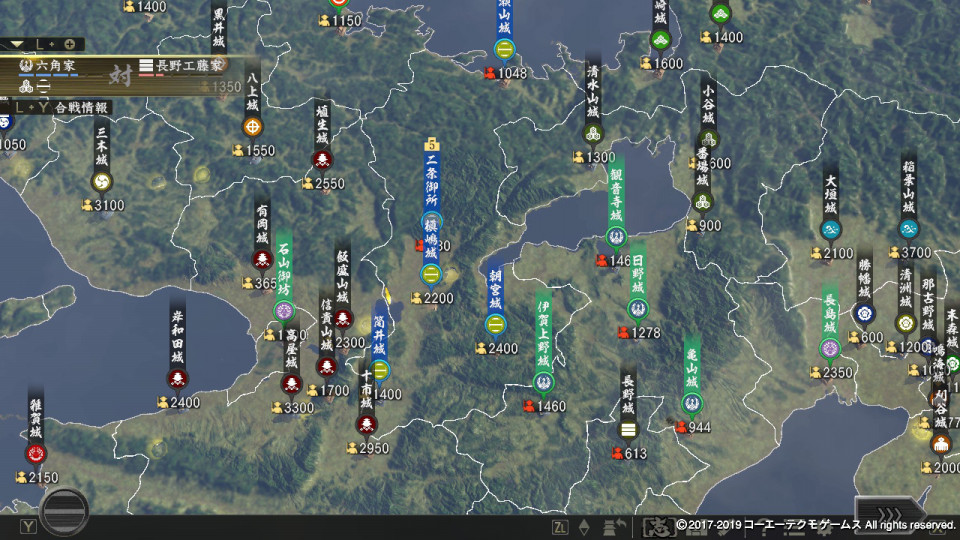This screenshot has height=540, width=960.
Task: Click the round menu button at bottom-left
Action: [x=64, y=511]
